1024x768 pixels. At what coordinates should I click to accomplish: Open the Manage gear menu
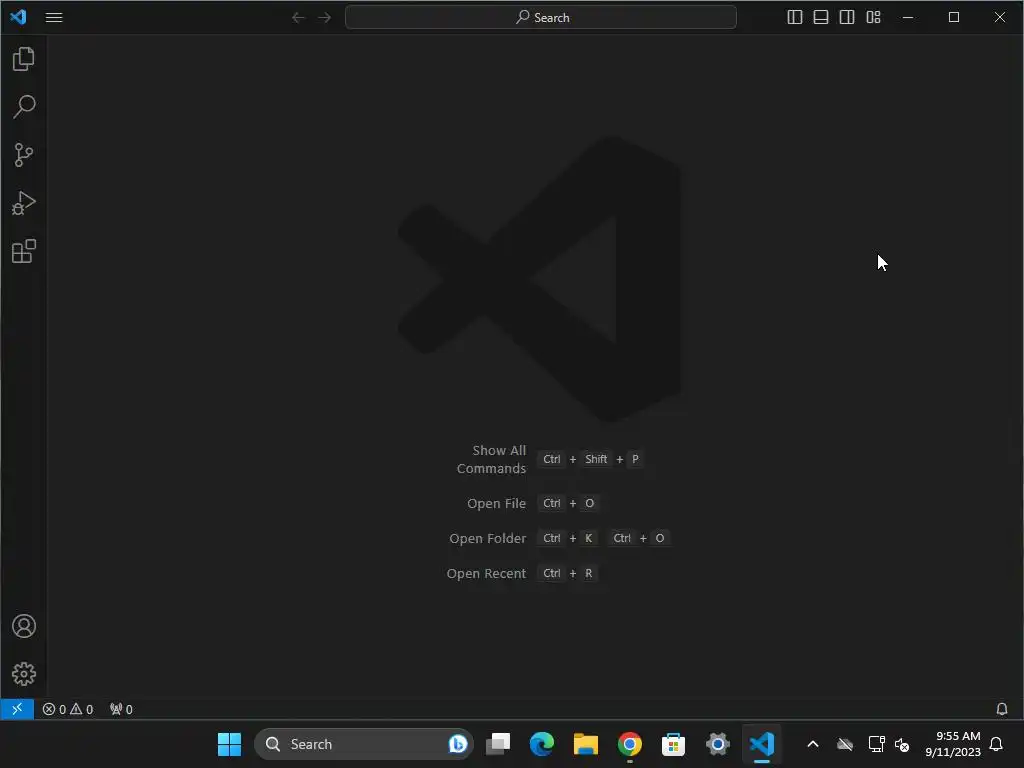point(24,674)
